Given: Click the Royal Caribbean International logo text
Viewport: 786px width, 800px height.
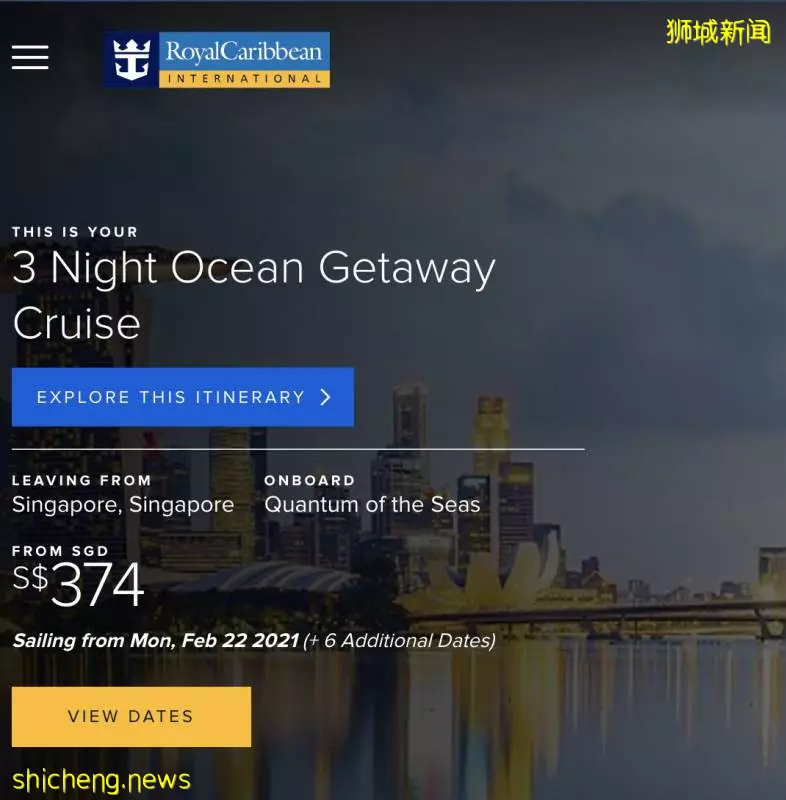Looking at the screenshot, I should pos(244,51).
